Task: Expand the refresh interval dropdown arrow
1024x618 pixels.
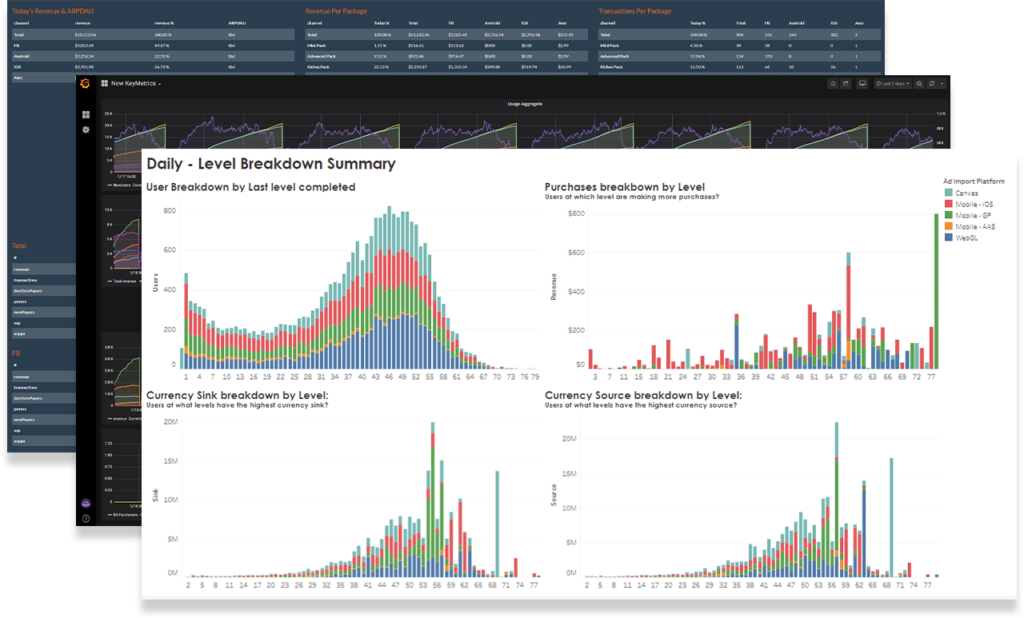Action: (x=942, y=84)
